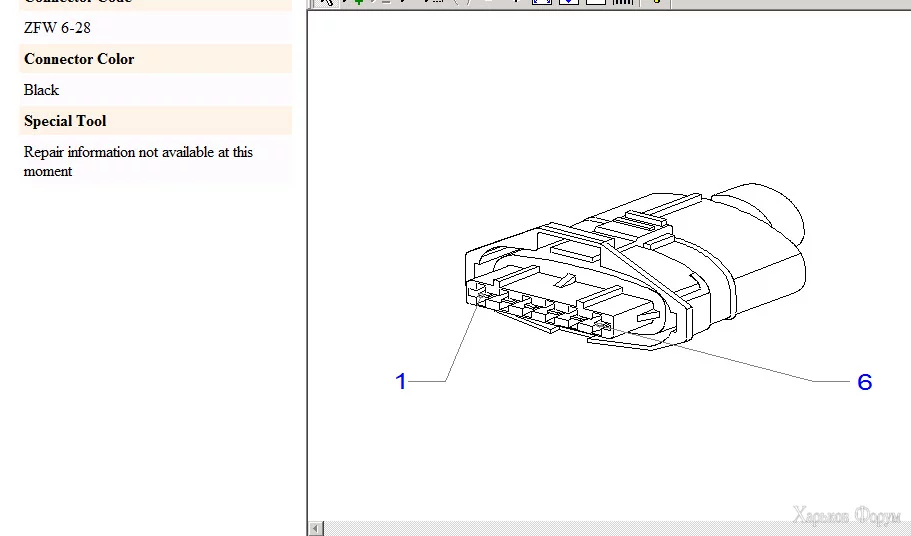This screenshot has width=911, height=536.
Task: Click pin number 6 label in the diagram
Action: pyautogui.click(x=865, y=382)
